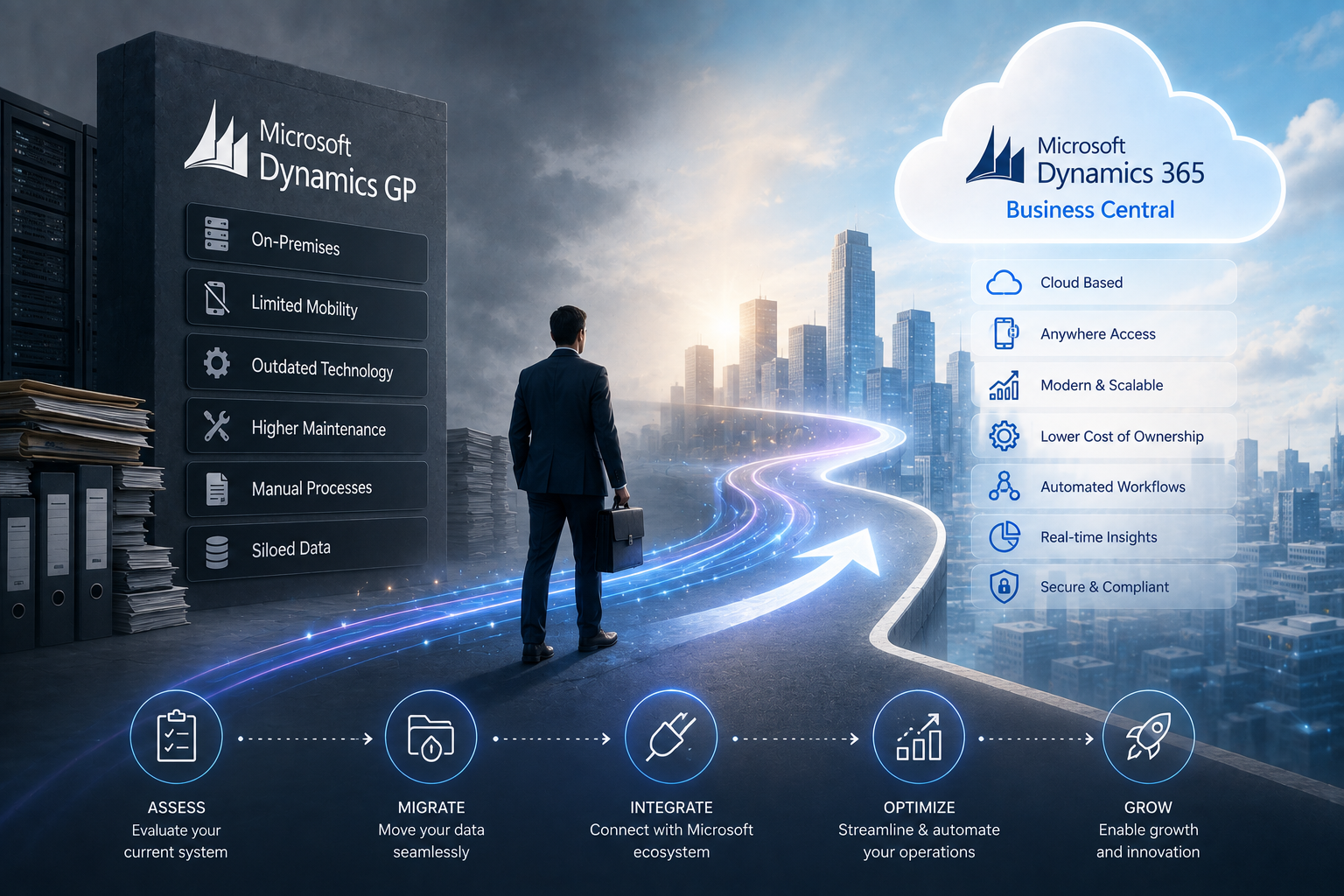This screenshot has width=1344, height=896.
Task: Click the 'Microsoft Dynamics GP' title text
Action: 338,161
